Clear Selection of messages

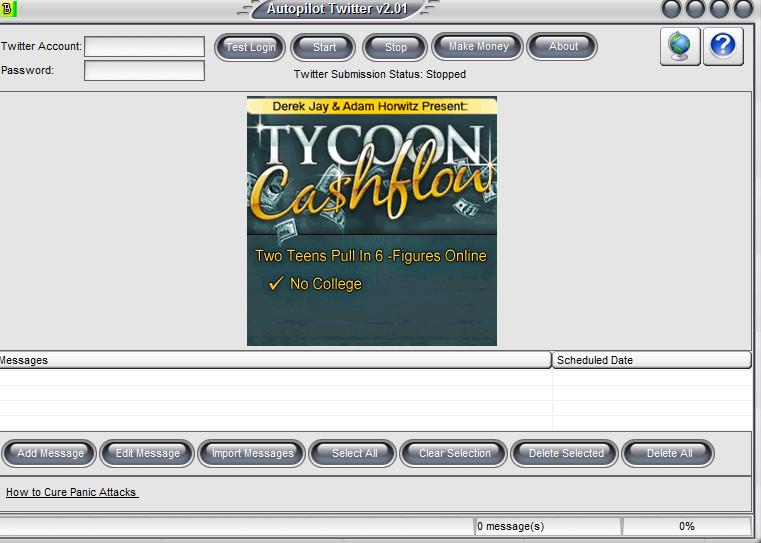[454, 453]
